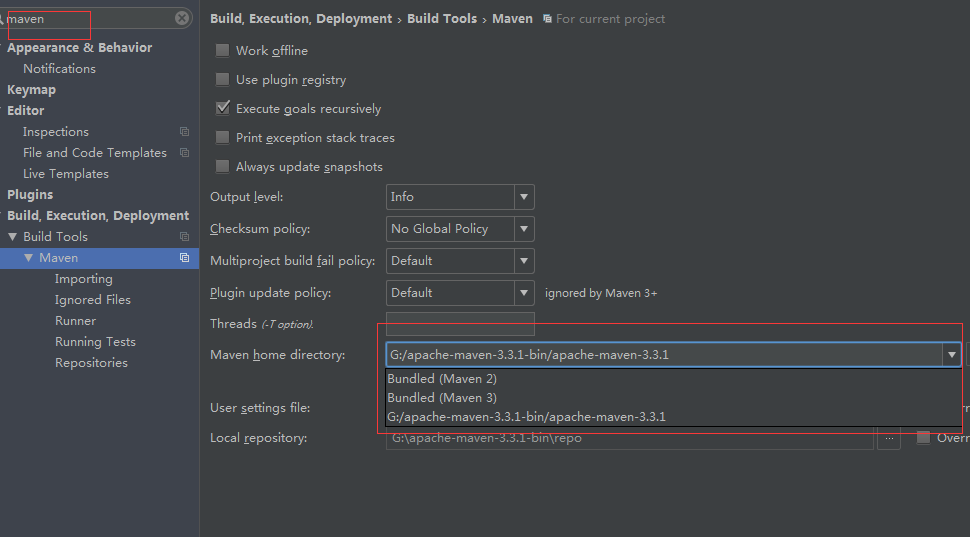Select Bundled (Maven 2) option
Image resolution: width=970 pixels, height=537 pixels.
coord(674,379)
